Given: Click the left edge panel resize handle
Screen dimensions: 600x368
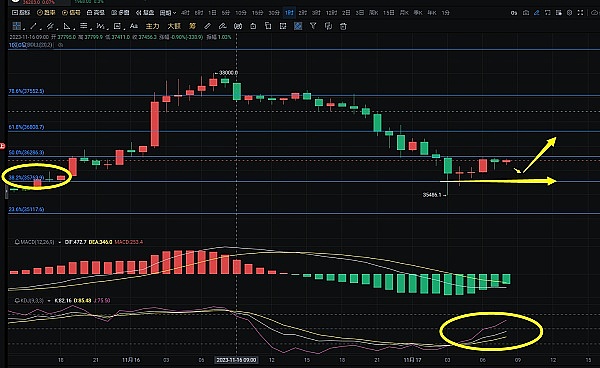Looking at the screenshot, I should point(6,191).
